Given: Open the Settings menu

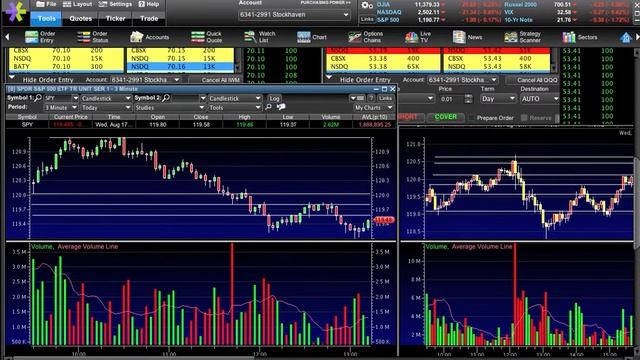Looking at the screenshot, I should [115, 4].
